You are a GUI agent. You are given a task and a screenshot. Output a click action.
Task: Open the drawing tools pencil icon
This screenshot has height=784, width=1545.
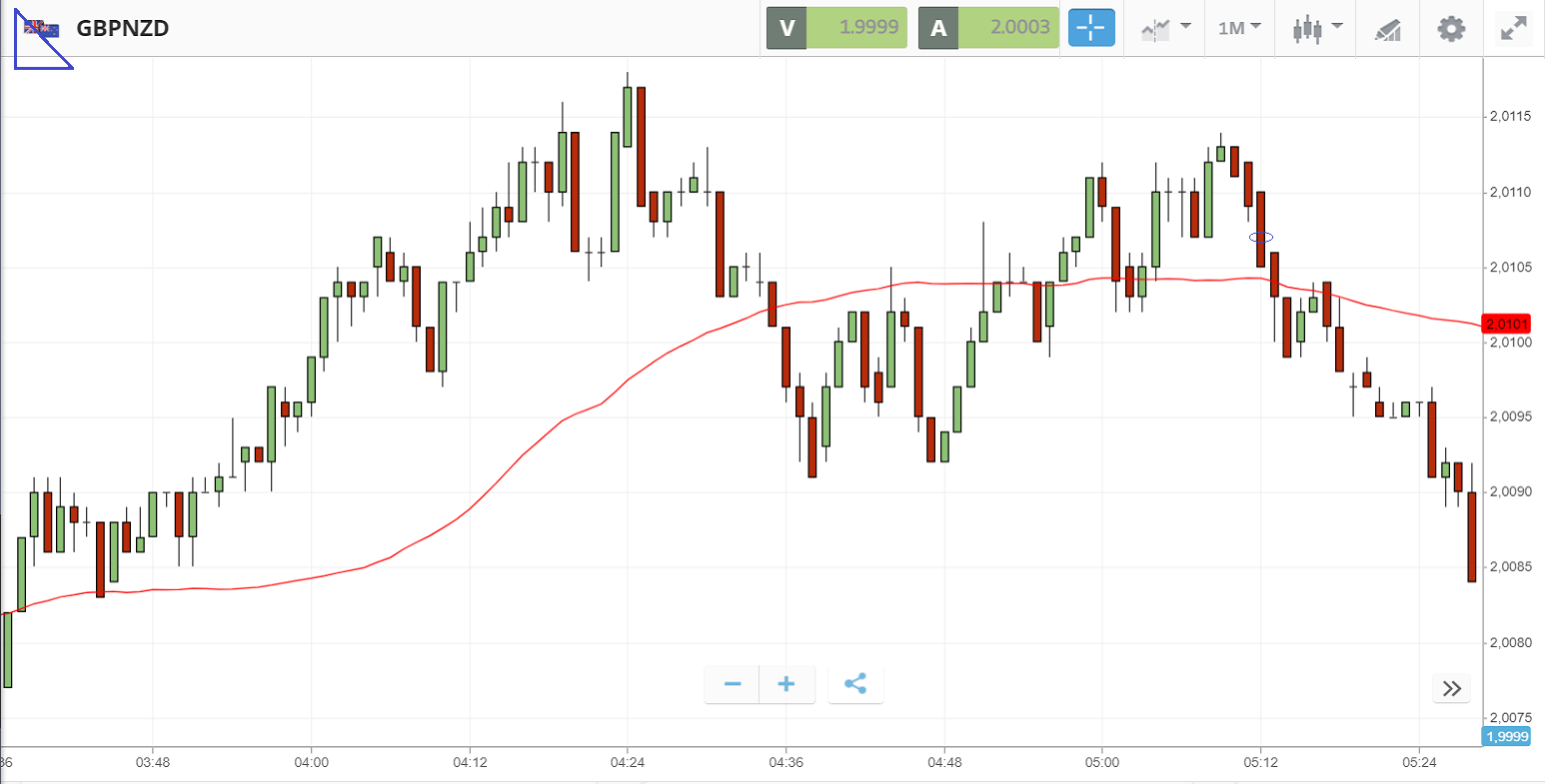(x=1387, y=29)
